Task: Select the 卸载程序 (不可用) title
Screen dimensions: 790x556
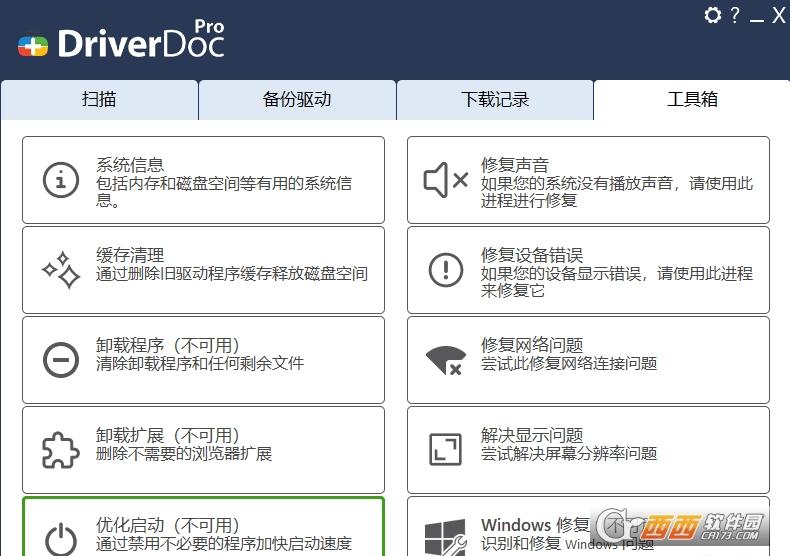Action: pyautogui.click(x=167, y=345)
